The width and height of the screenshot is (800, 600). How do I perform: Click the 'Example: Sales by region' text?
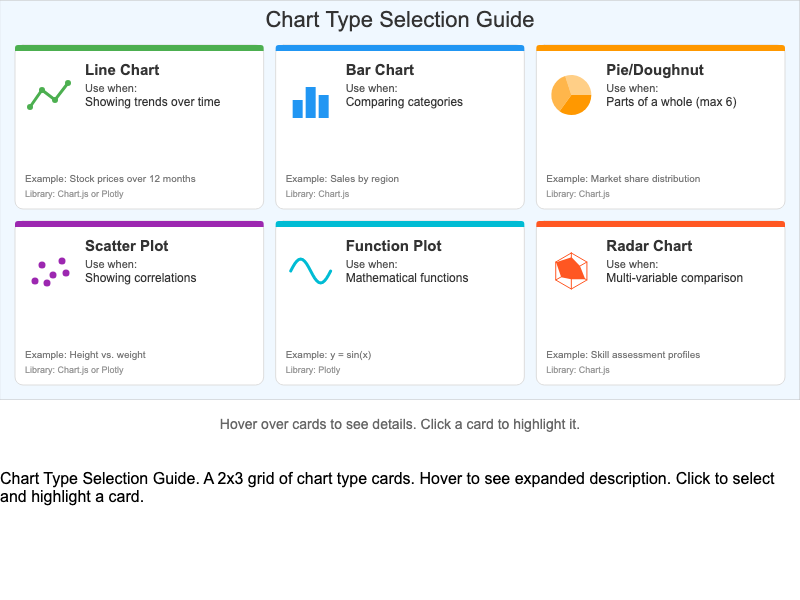(343, 178)
